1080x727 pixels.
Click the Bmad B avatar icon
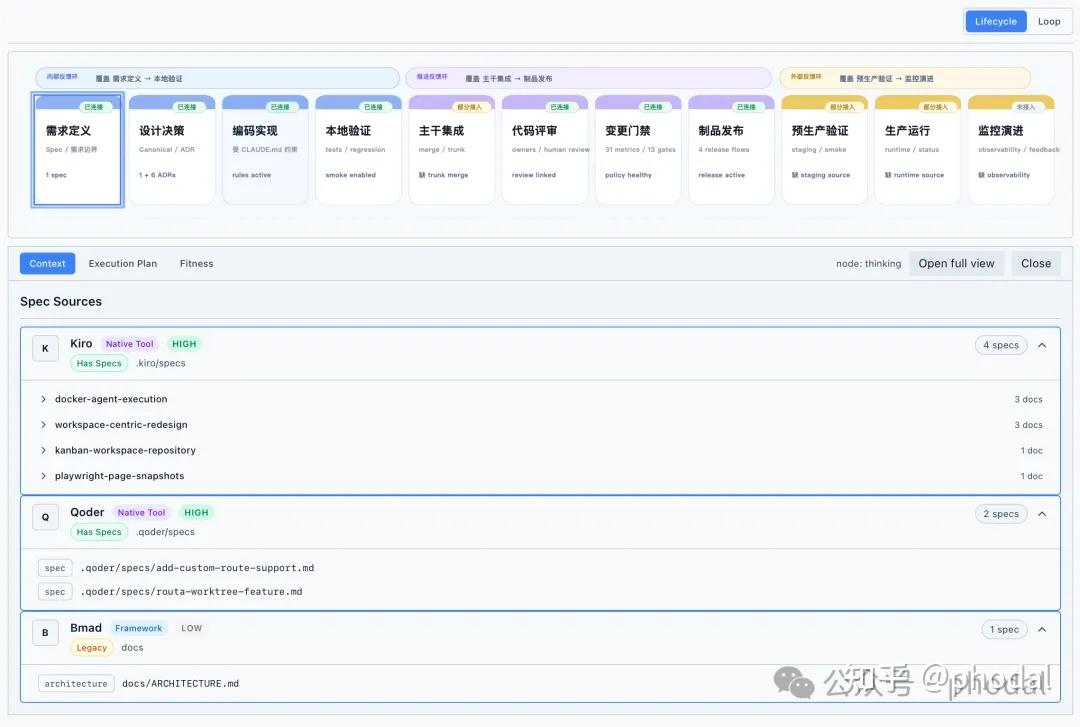(x=45, y=633)
